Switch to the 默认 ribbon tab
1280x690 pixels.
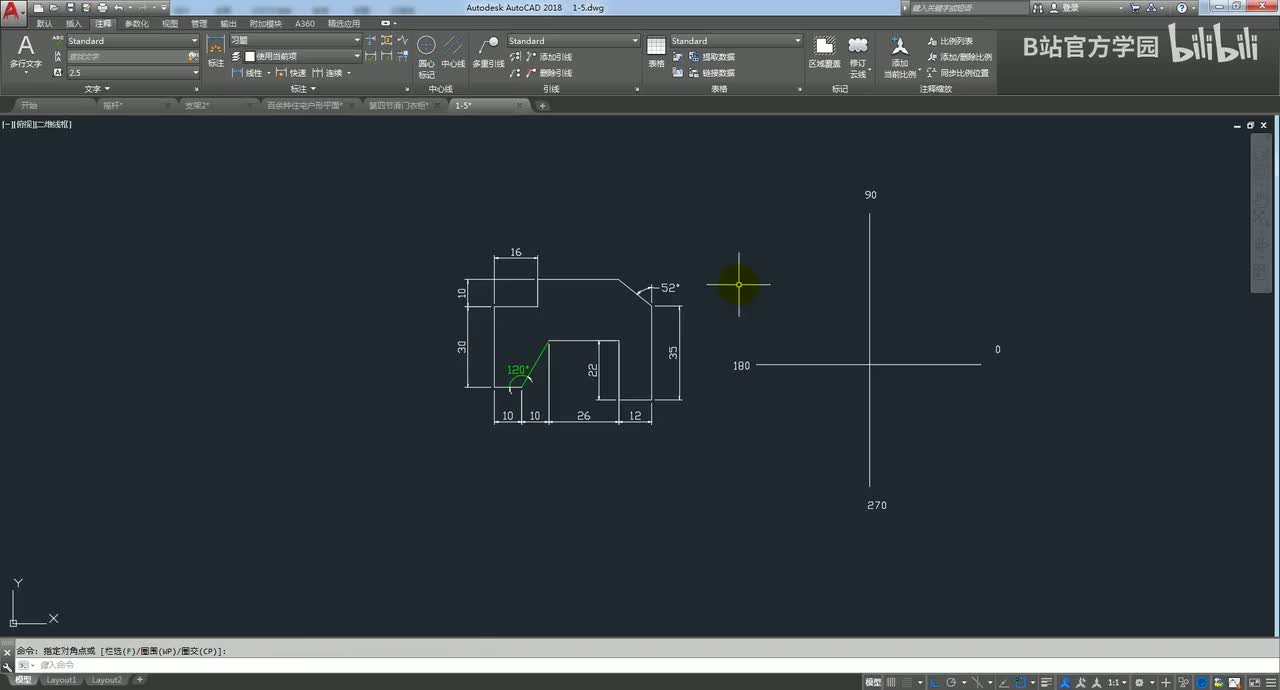45,23
